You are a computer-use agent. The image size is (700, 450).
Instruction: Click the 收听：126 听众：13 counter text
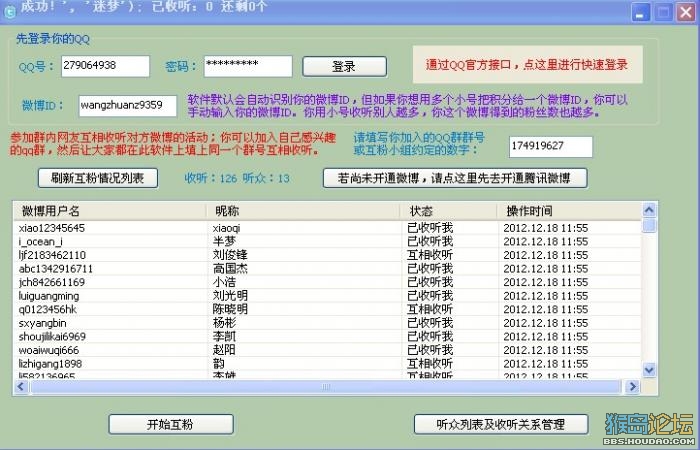tap(237, 179)
